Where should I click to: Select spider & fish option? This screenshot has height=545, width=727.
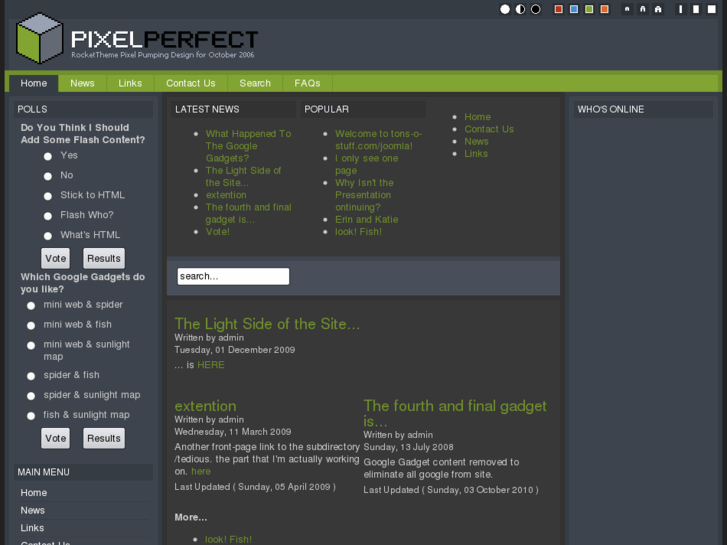(x=31, y=376)
